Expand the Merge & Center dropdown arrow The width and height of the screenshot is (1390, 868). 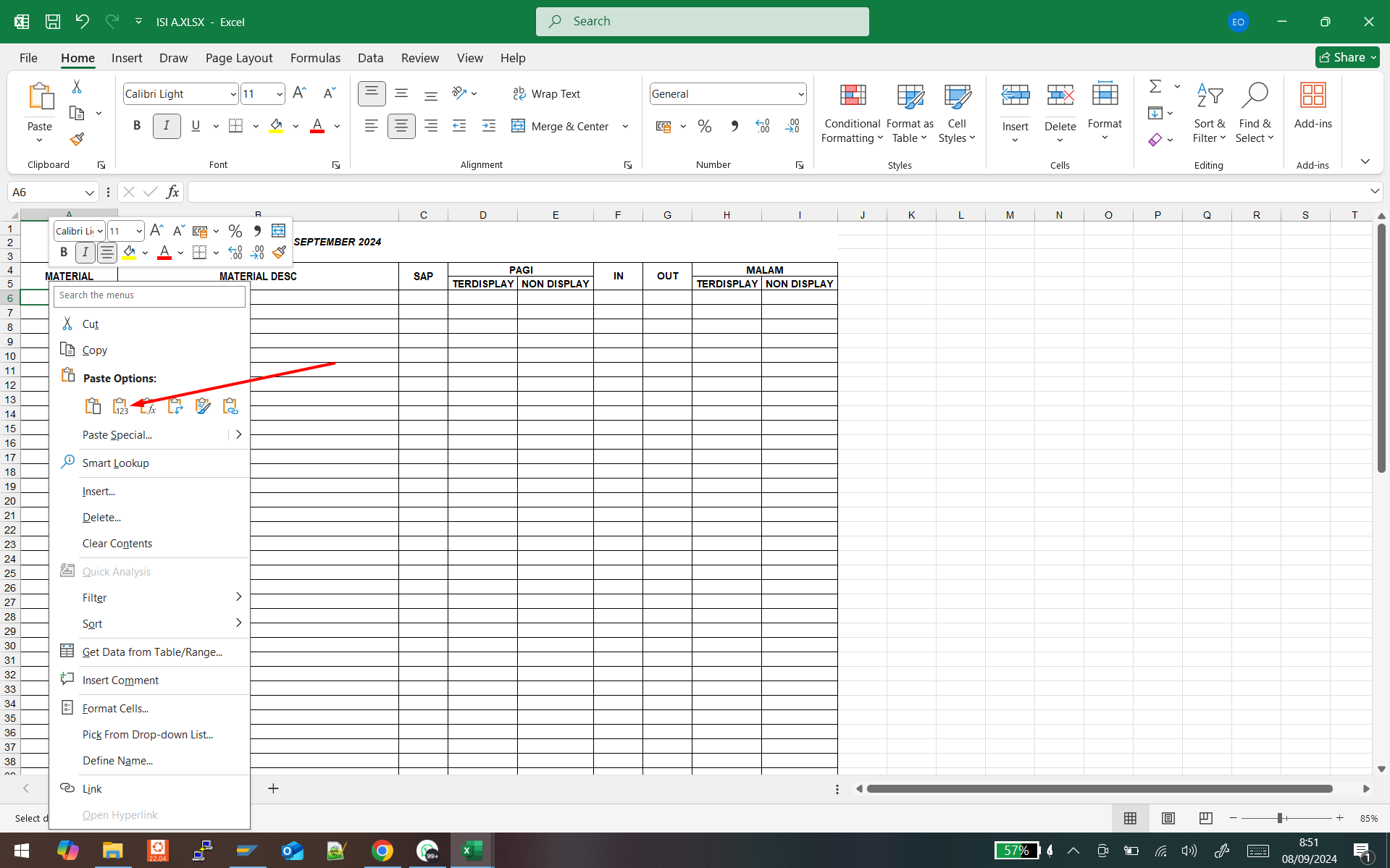pos(625,127)
